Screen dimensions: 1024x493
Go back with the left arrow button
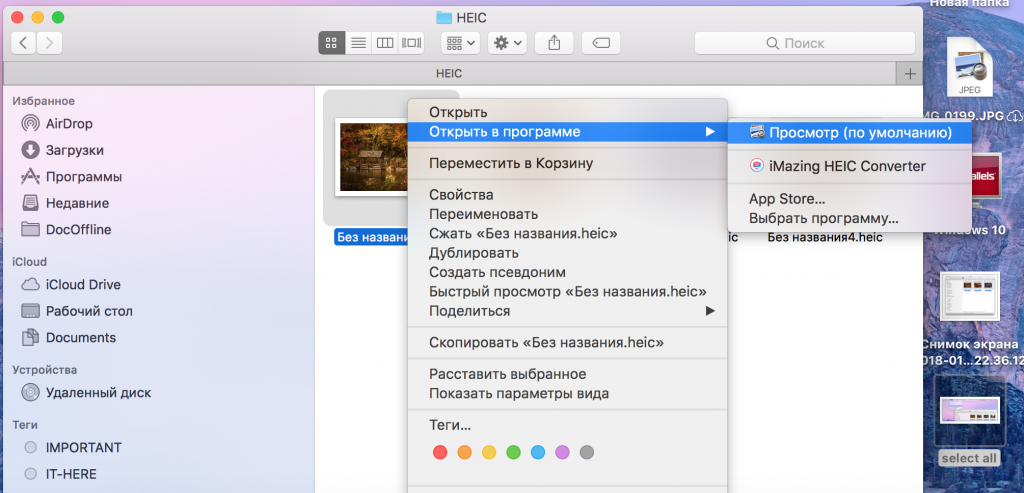coord(23,42)
